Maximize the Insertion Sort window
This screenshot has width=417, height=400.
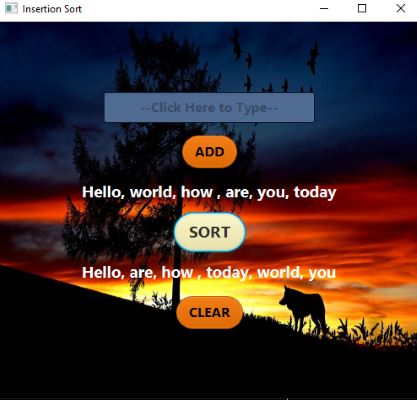pyautogui.click(x=362, y=8)
